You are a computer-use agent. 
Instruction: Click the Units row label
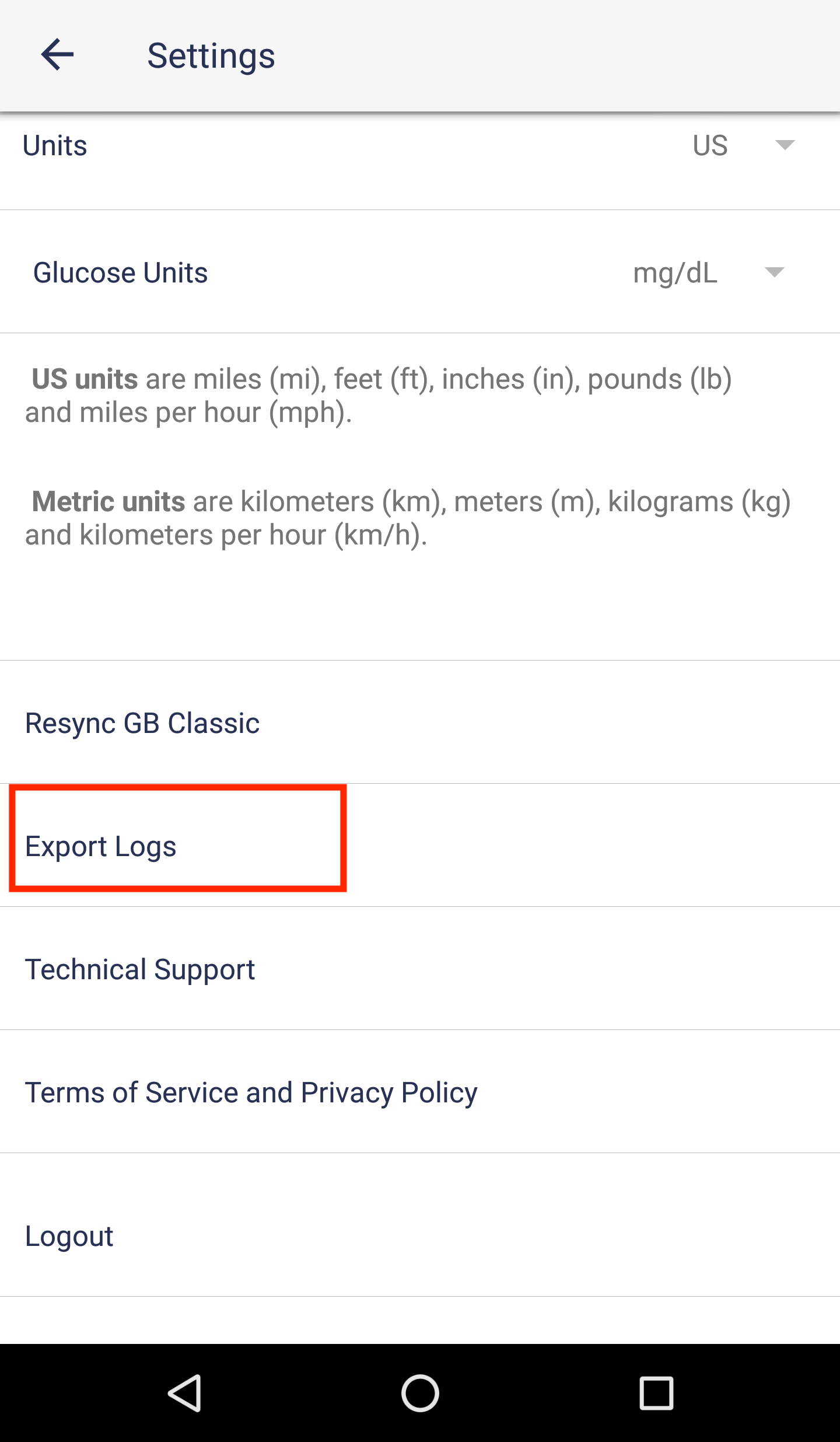click(55, 145)
